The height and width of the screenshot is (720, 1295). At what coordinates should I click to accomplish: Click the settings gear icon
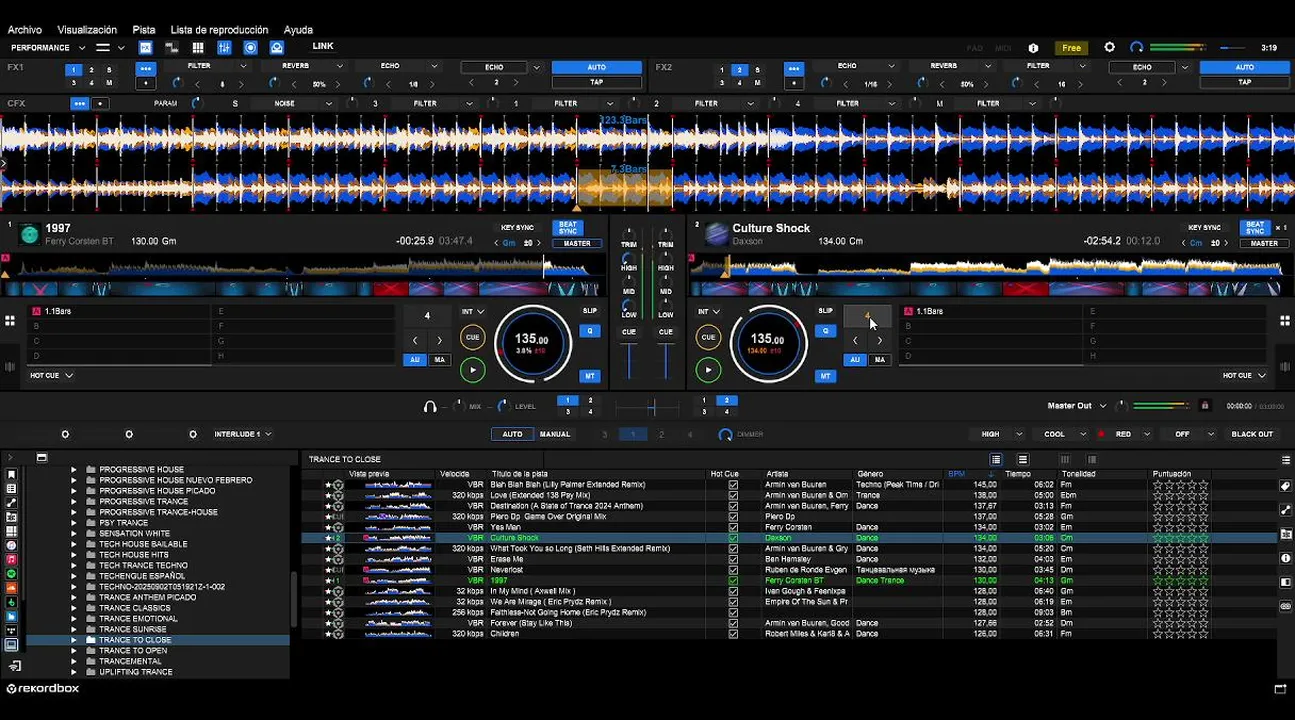tap(1109, 47)
